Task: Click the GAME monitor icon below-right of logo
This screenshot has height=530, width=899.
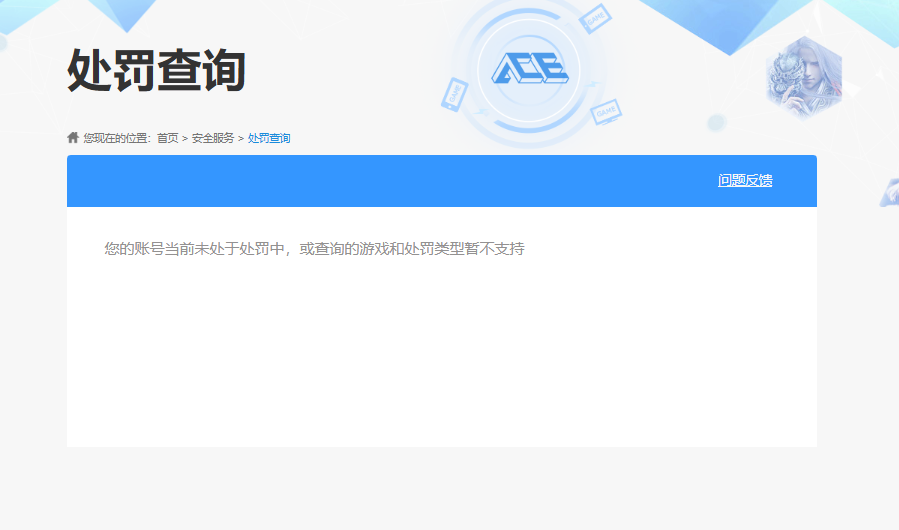Action: [x=606, y=112]
